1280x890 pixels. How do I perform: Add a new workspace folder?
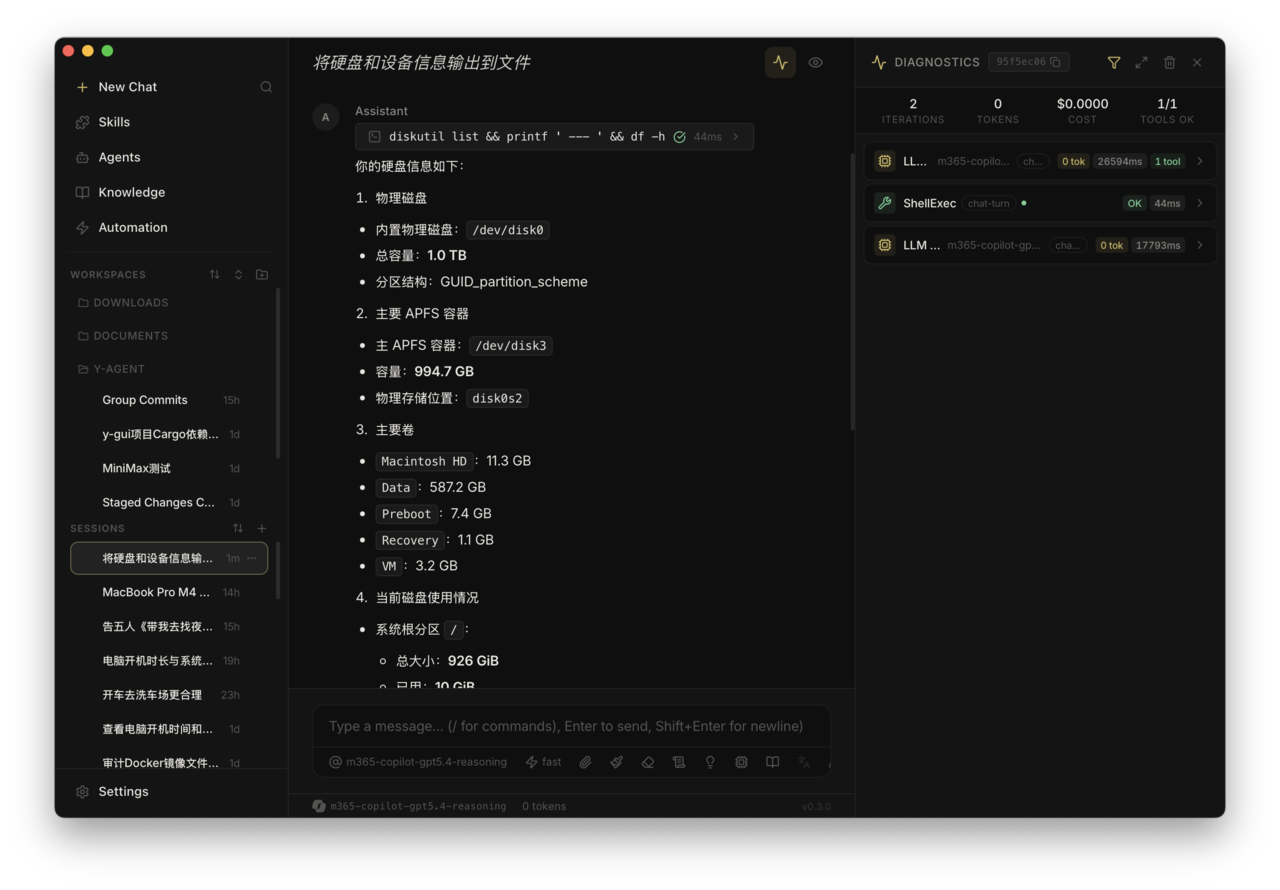[262, 274]
